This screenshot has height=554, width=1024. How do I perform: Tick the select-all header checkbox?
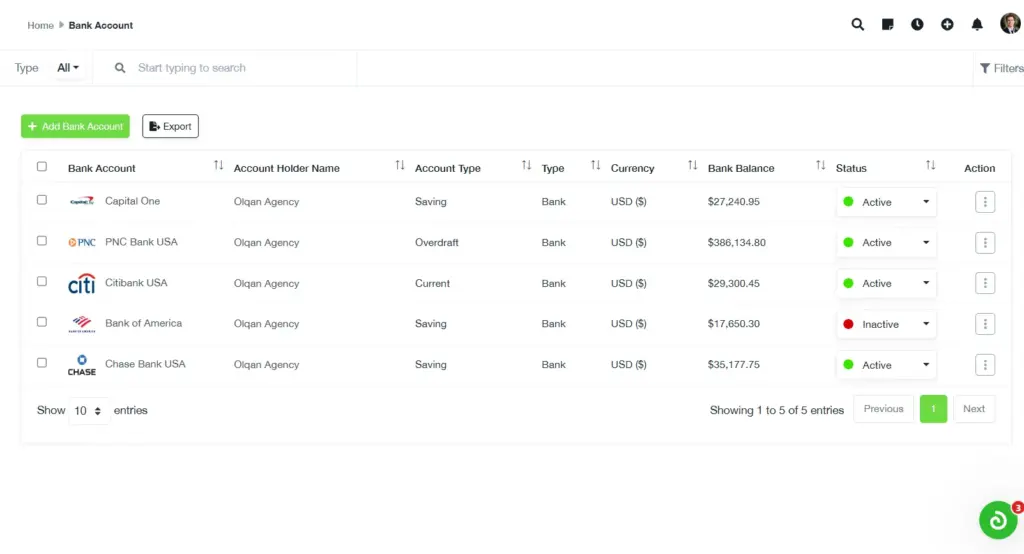[42, 167]
